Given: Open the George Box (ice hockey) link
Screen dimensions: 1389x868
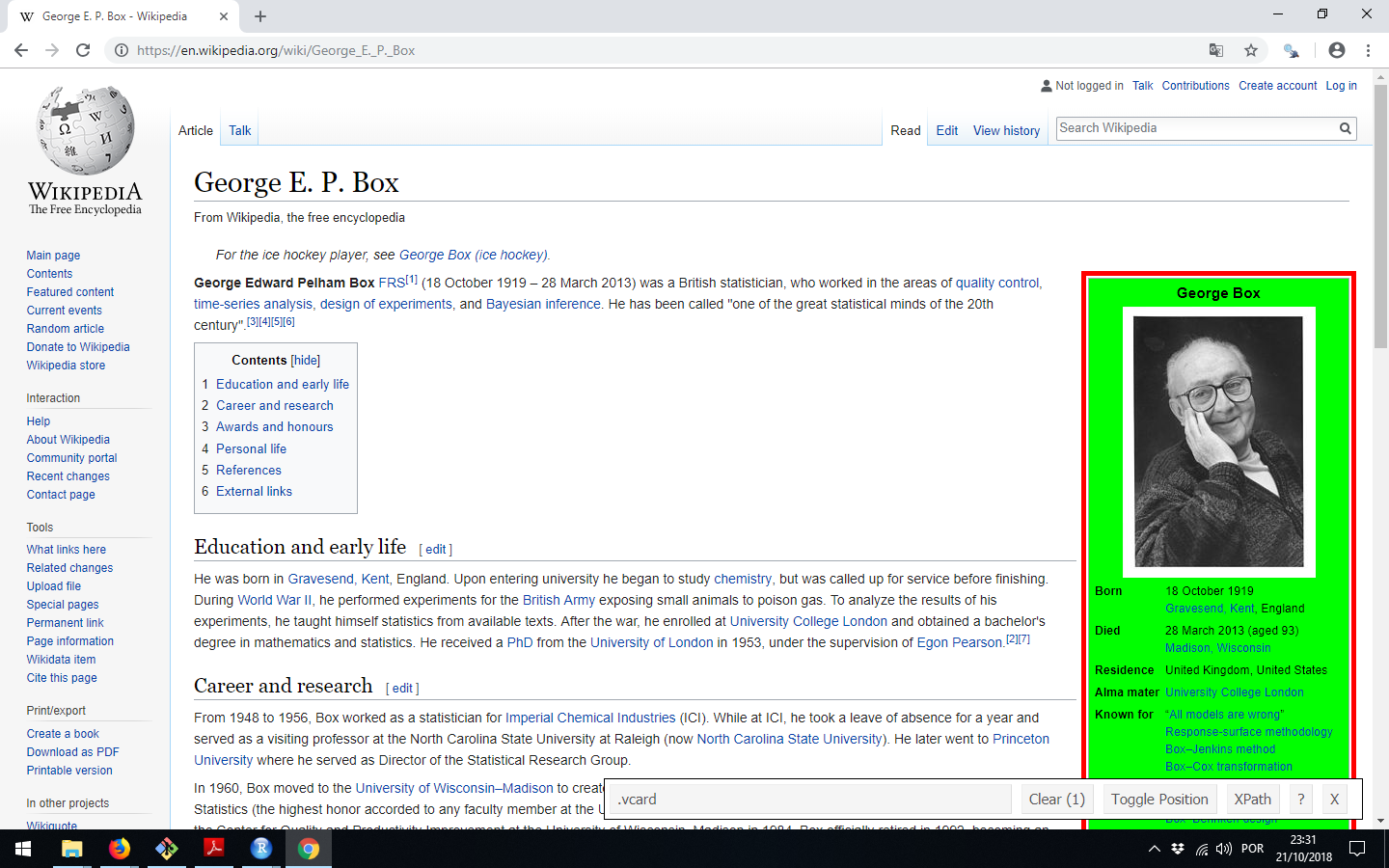Looking at the screenshot, I should (474, 255).
